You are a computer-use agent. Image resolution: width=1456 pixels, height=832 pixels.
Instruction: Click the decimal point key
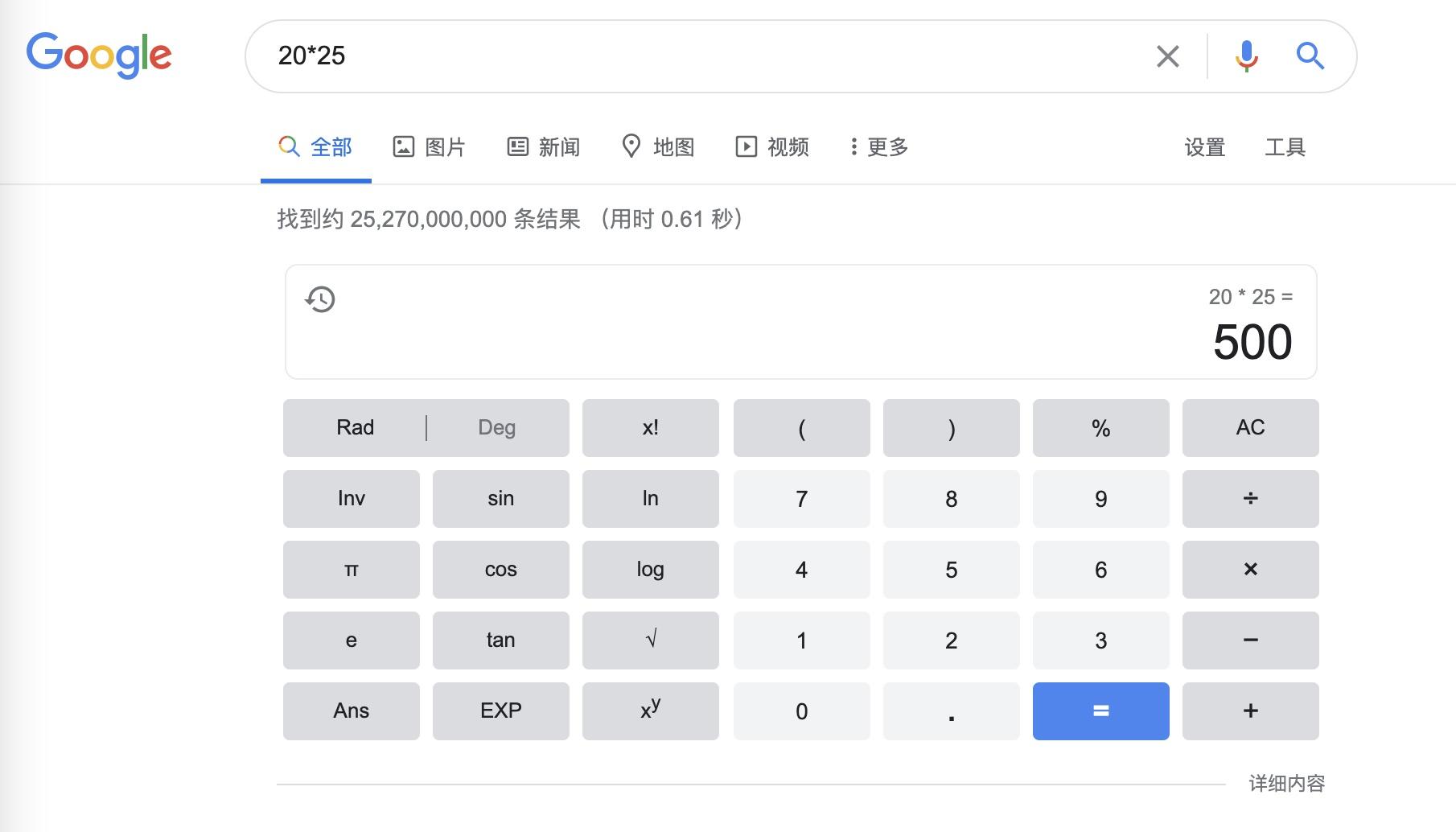pyautogui.click(x=952, y=711)
